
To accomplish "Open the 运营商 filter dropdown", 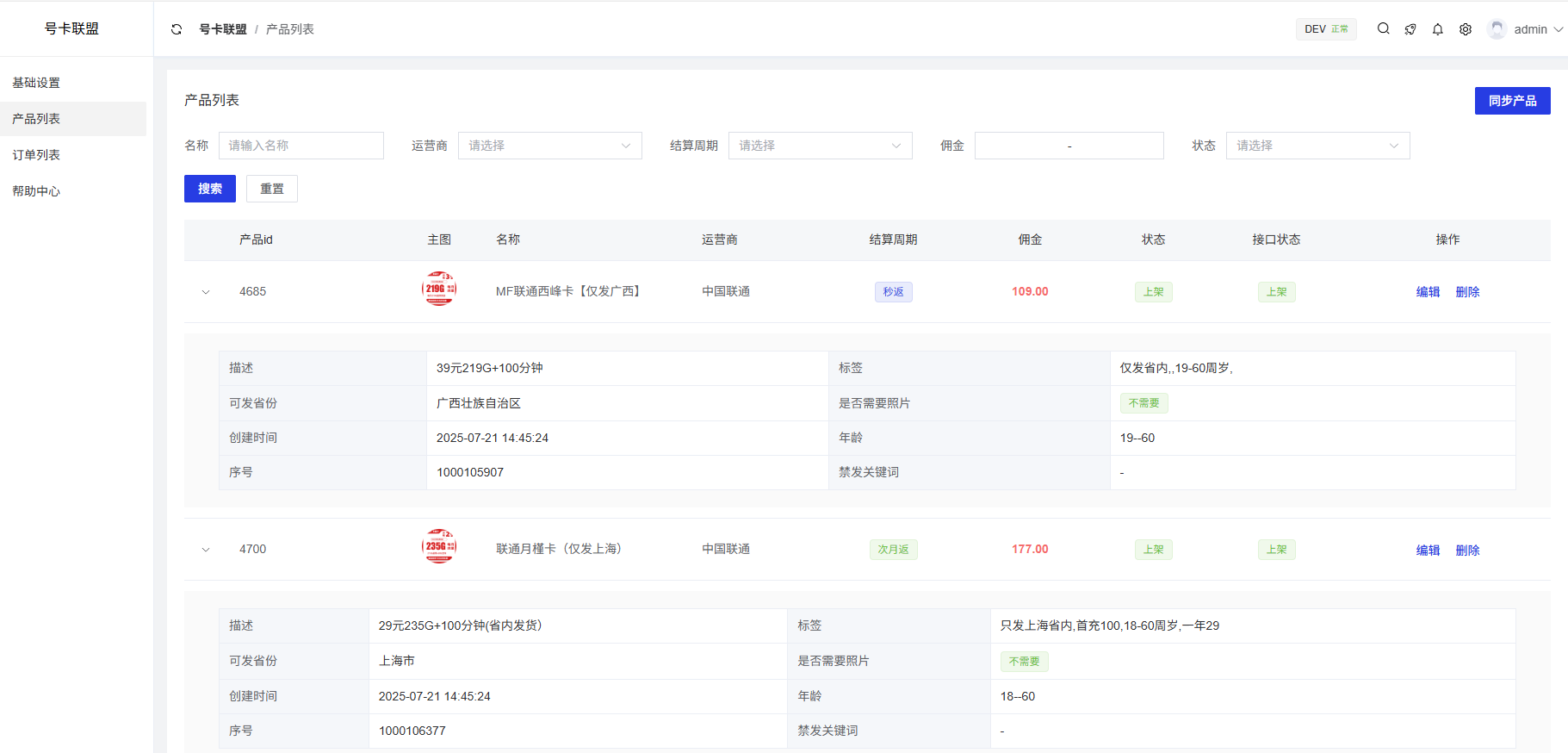I will click(x=549, y=146).
